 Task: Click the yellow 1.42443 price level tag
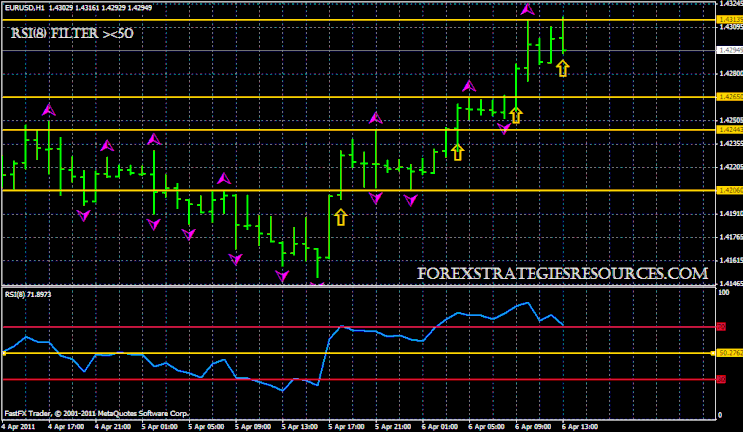tap(730, 130)
